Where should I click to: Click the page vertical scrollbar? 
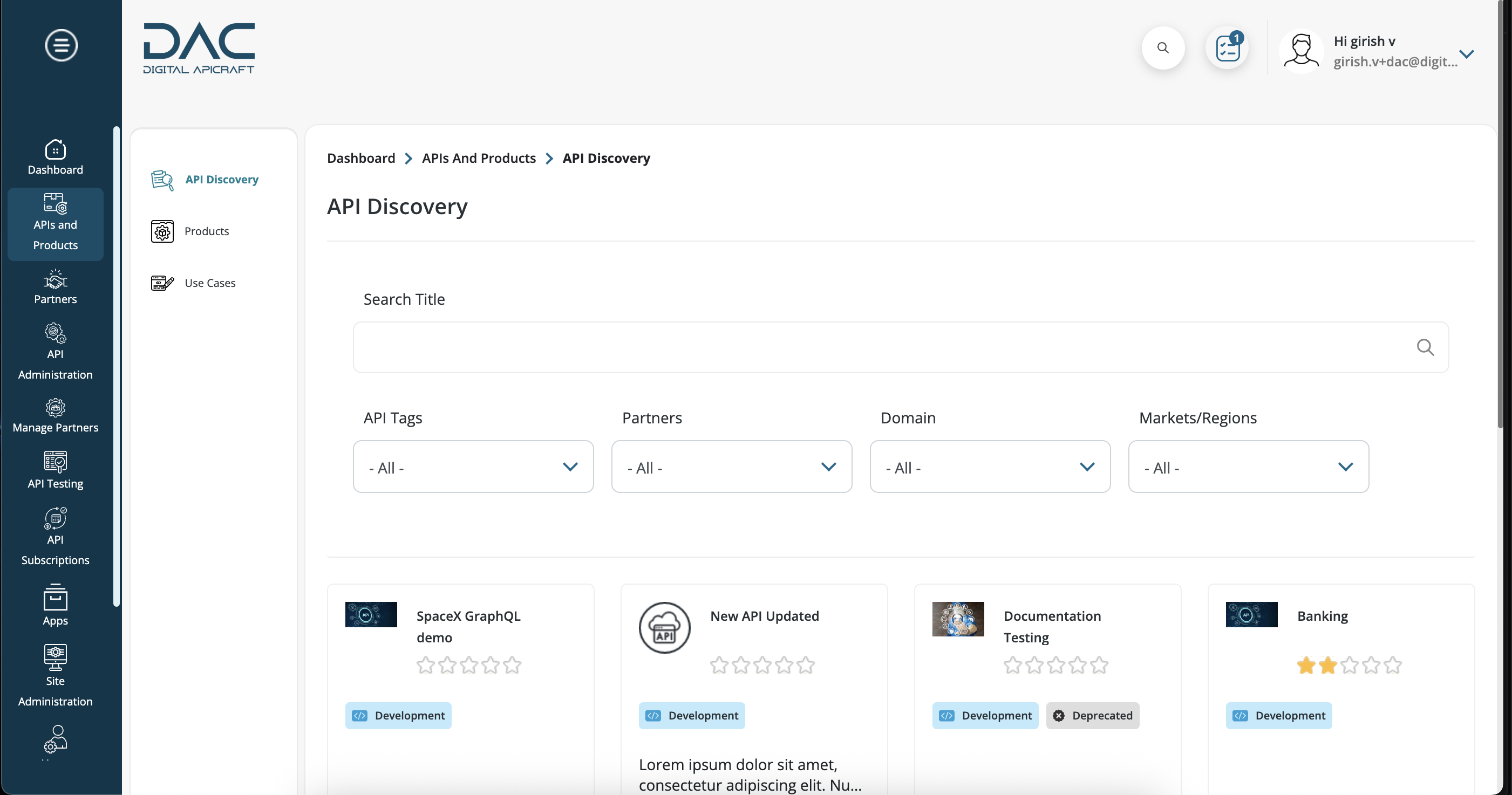point(1501,214)
